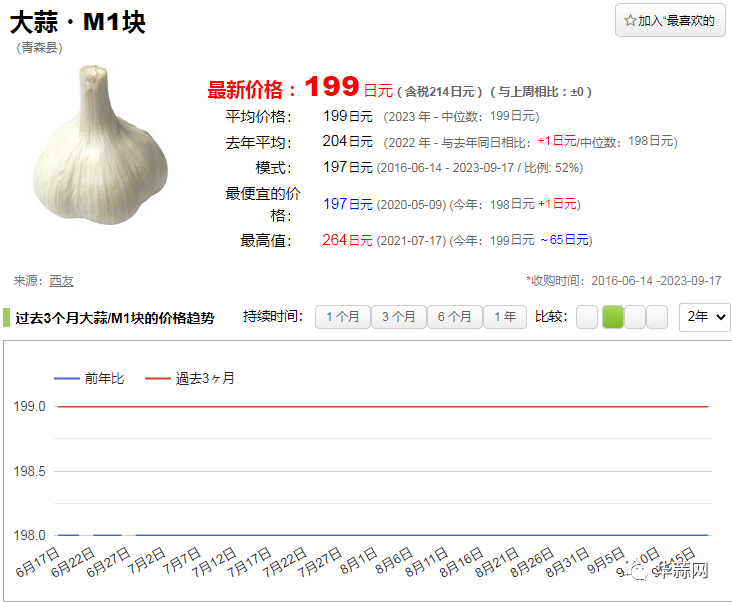Toggle 前年比 legend entry
This screenshot has height=602, width=732.
[x=89, y=378]
